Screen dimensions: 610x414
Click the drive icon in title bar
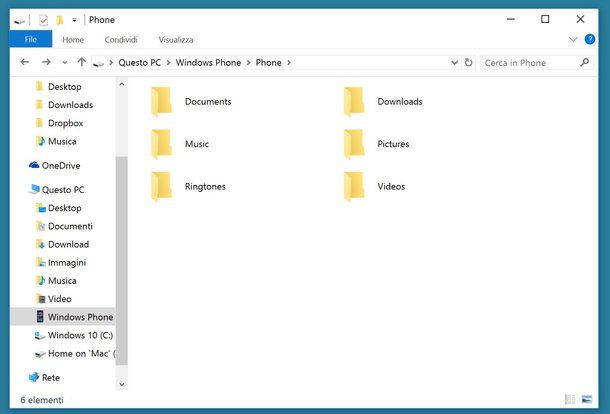pyautogui.click(x=19, y=21)
